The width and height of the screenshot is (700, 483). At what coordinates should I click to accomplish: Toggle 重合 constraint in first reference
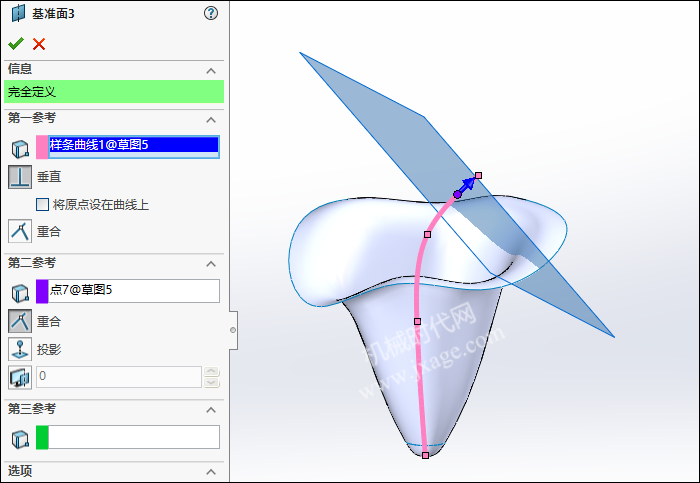tap(20, 231)
